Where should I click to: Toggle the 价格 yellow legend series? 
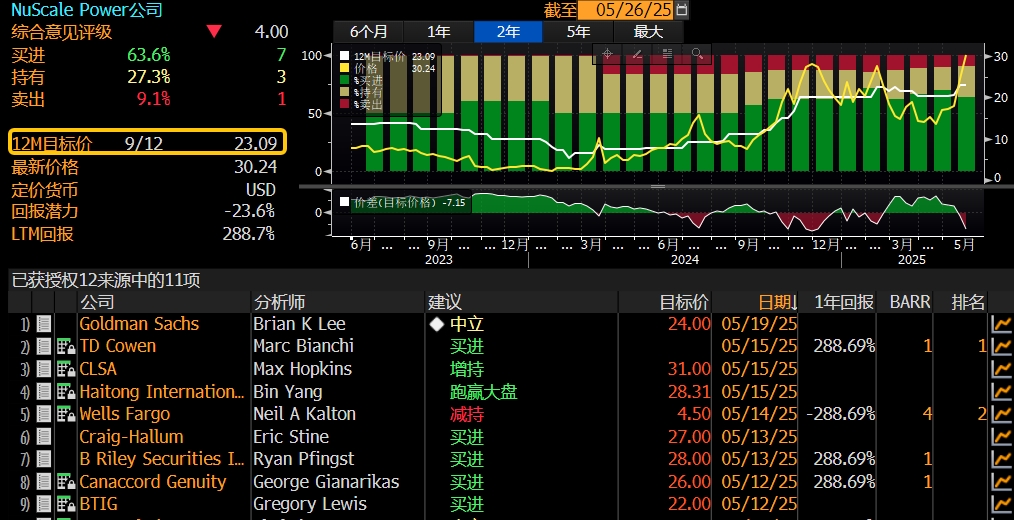345,68
